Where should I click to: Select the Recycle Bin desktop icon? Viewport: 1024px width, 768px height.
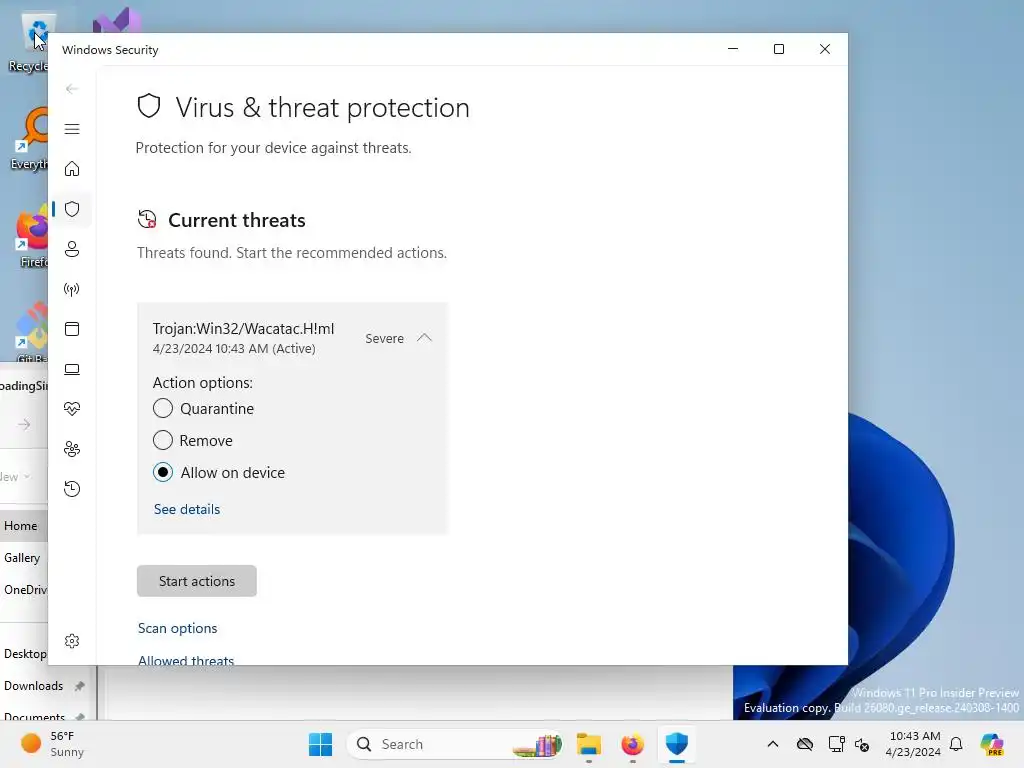tap(31, 43)
